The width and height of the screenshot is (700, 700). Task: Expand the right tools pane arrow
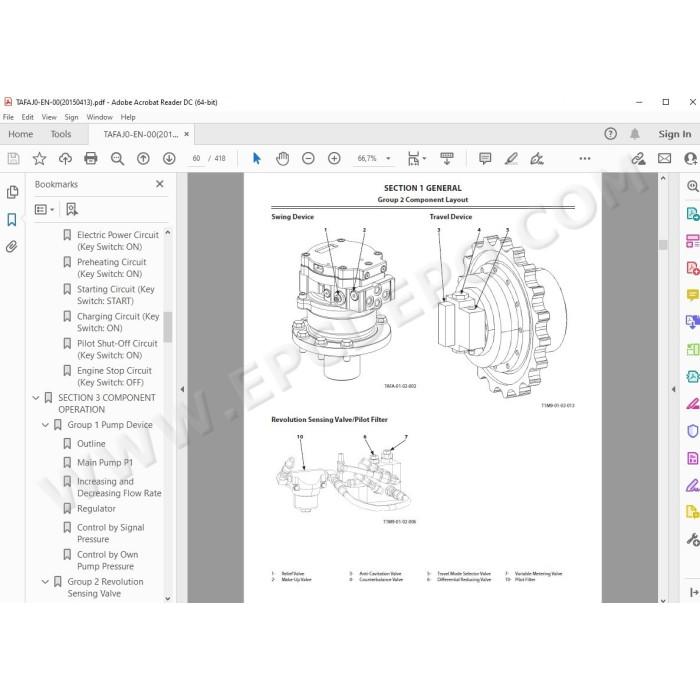tap(673, 389)
